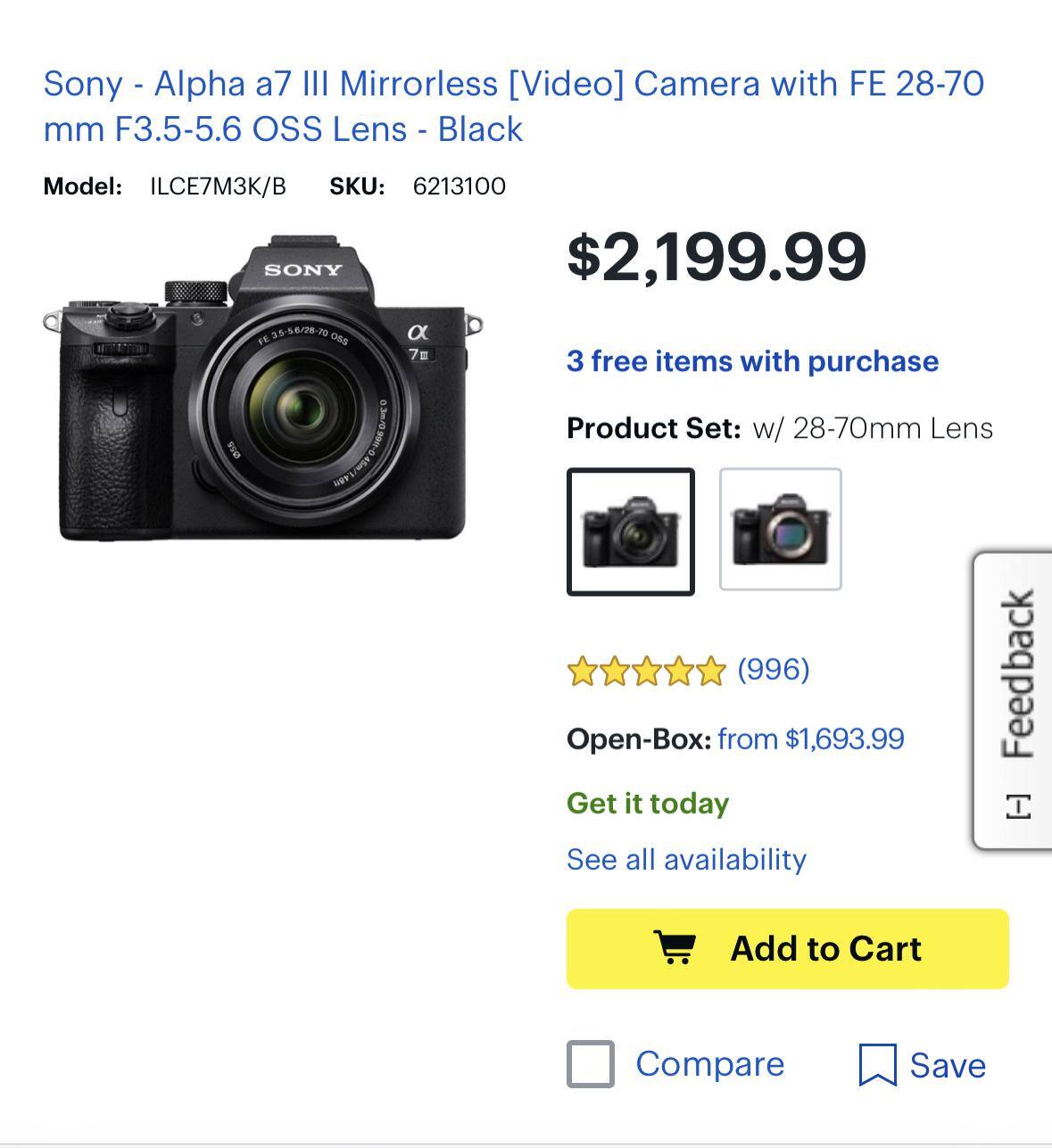
Task: Expand the See all availability section
Action: pyautogui.click(x=686, y=859)
